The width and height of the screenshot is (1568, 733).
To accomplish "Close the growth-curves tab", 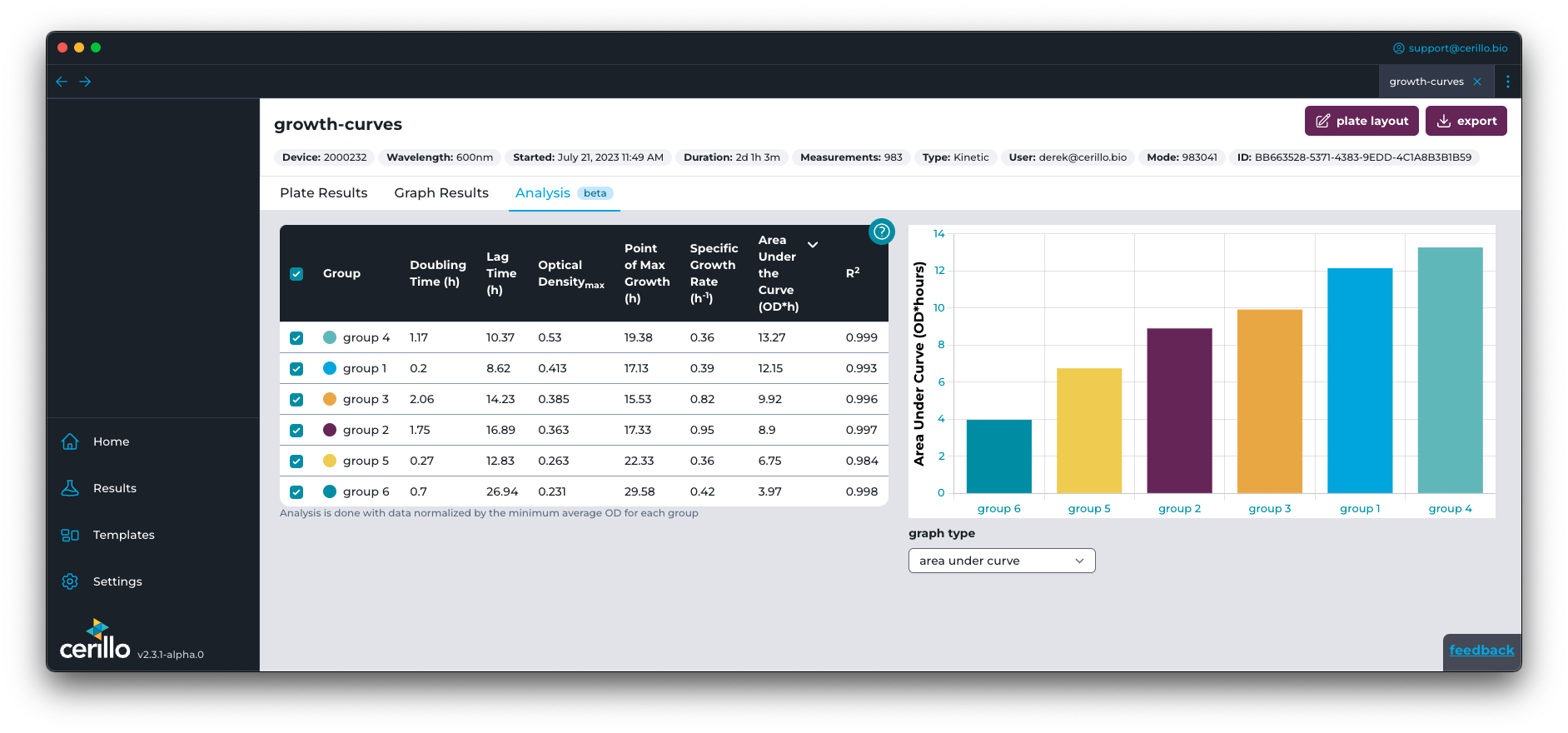I will pyautogui.click(x=1477, y=82).
